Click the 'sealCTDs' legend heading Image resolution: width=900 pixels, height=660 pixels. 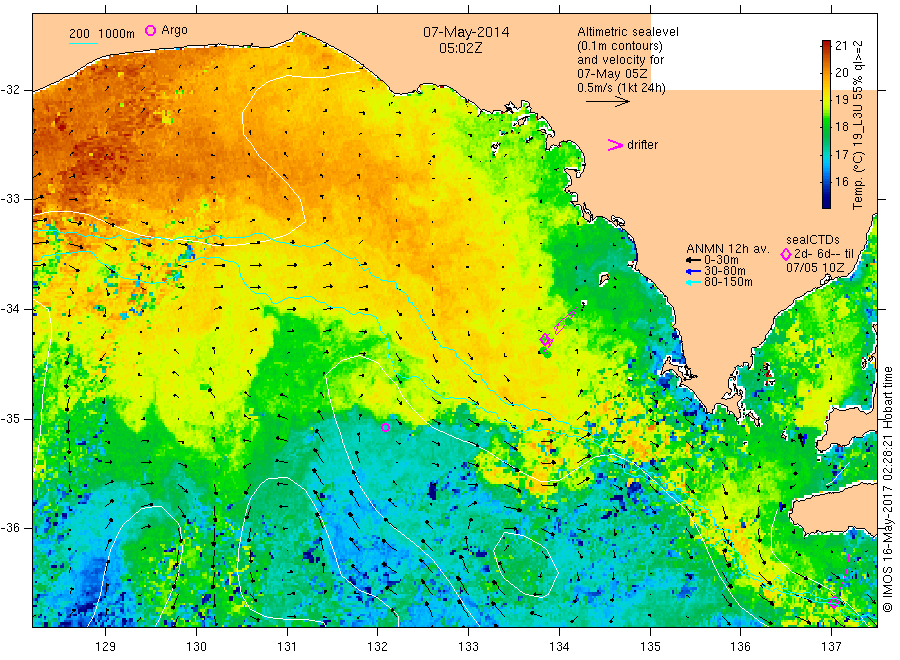(x=813, y=240)
